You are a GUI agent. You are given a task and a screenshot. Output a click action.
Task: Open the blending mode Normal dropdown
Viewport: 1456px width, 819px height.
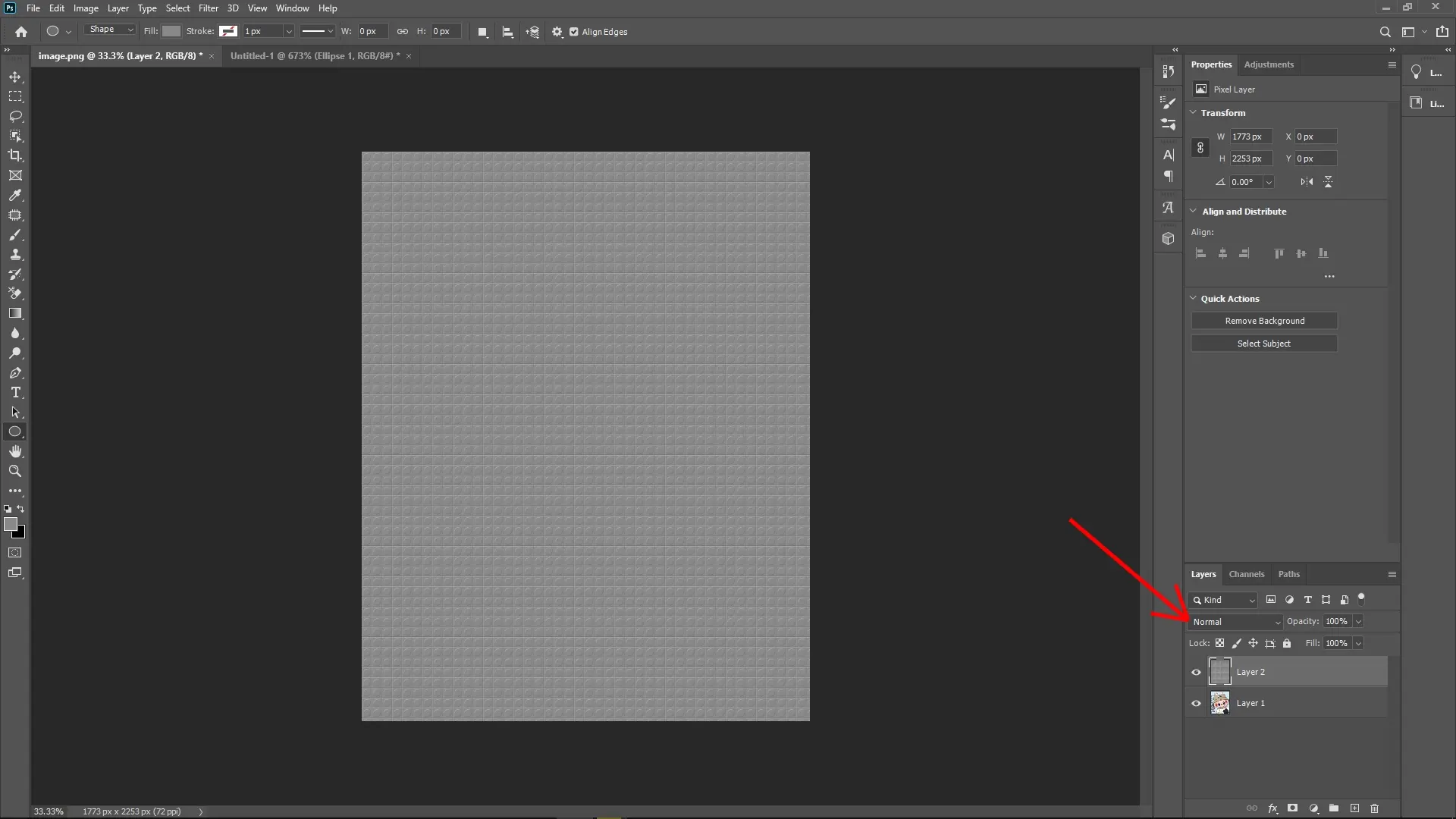click(1235, 621)
